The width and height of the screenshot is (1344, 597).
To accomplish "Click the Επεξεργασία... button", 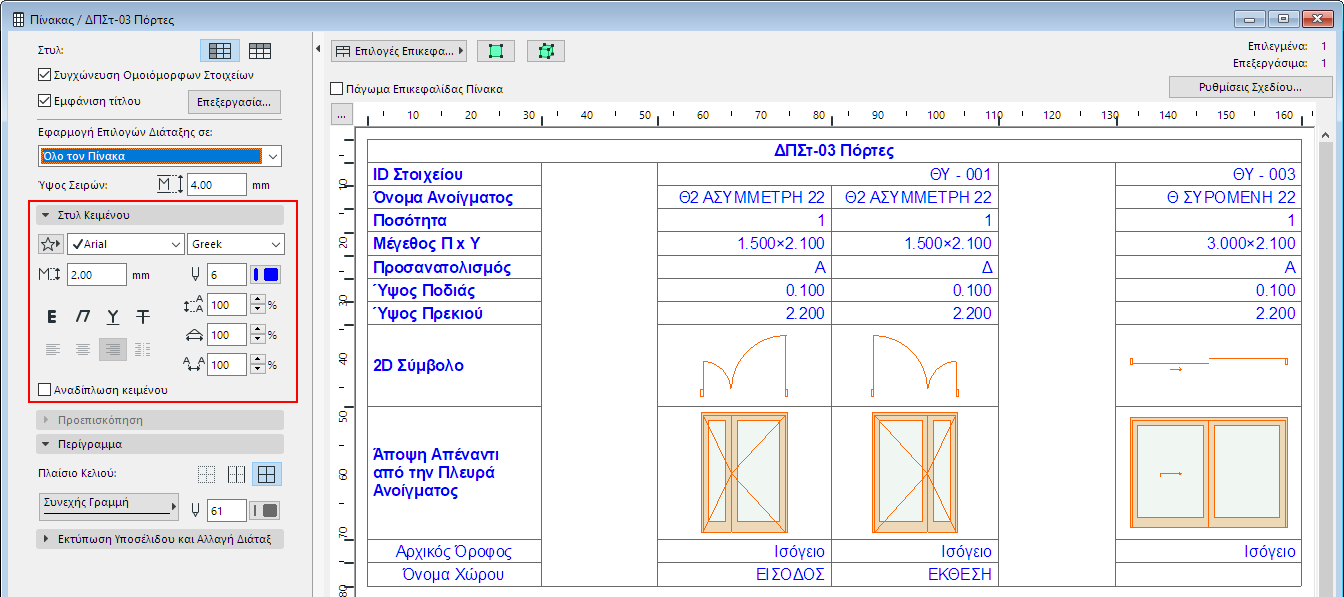I will [234, 102].
